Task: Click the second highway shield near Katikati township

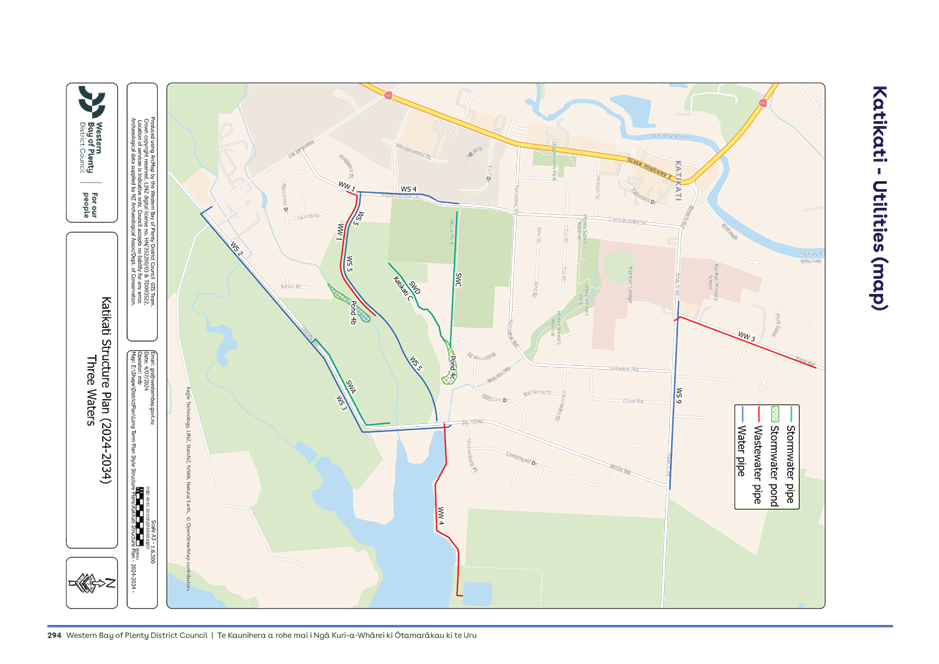Action: point(761,101)
